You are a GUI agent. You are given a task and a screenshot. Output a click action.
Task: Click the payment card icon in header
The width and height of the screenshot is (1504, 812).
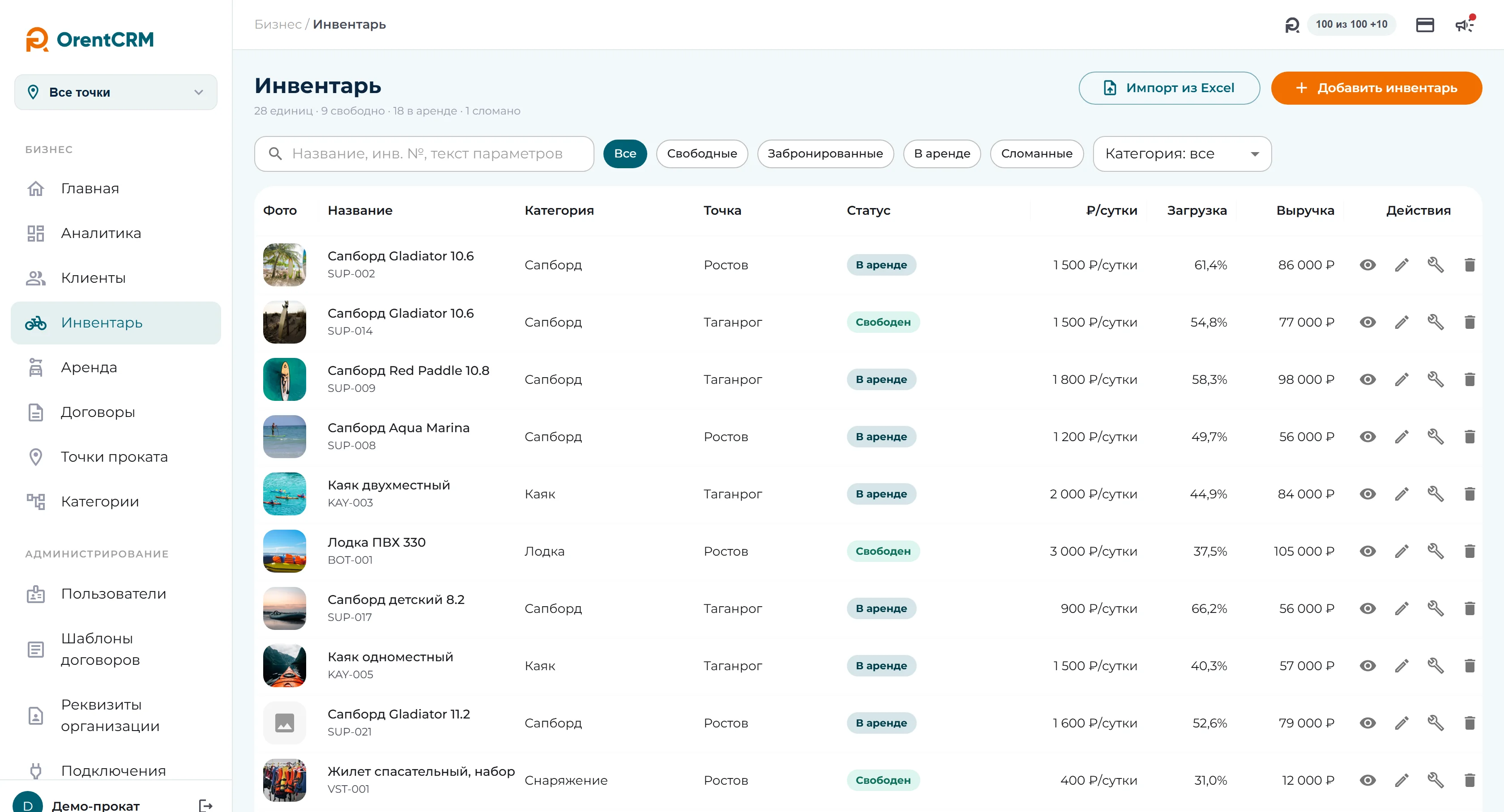pyautogui.click(x=1425, y=25)
